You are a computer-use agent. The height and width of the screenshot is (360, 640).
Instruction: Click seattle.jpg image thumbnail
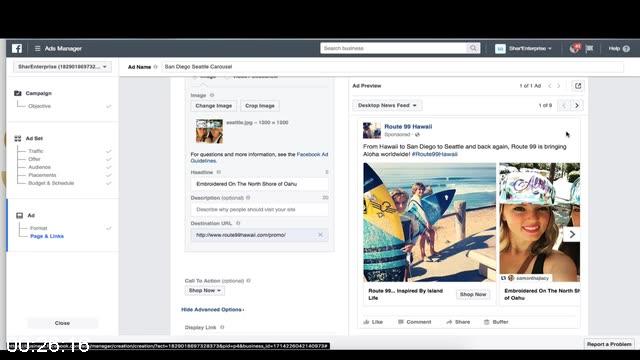coord(209,131)
